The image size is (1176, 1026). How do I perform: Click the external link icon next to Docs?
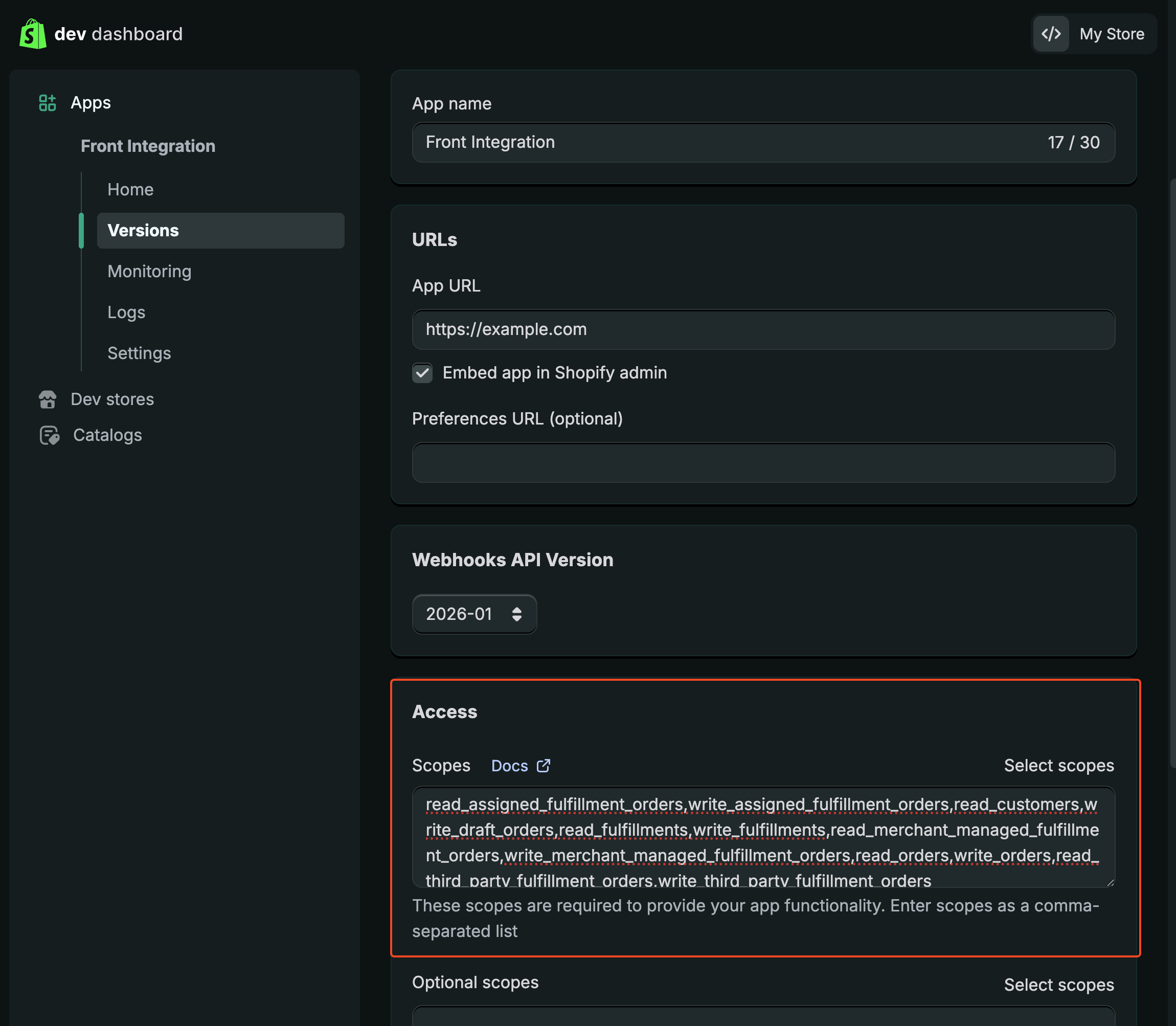point(543,766)
